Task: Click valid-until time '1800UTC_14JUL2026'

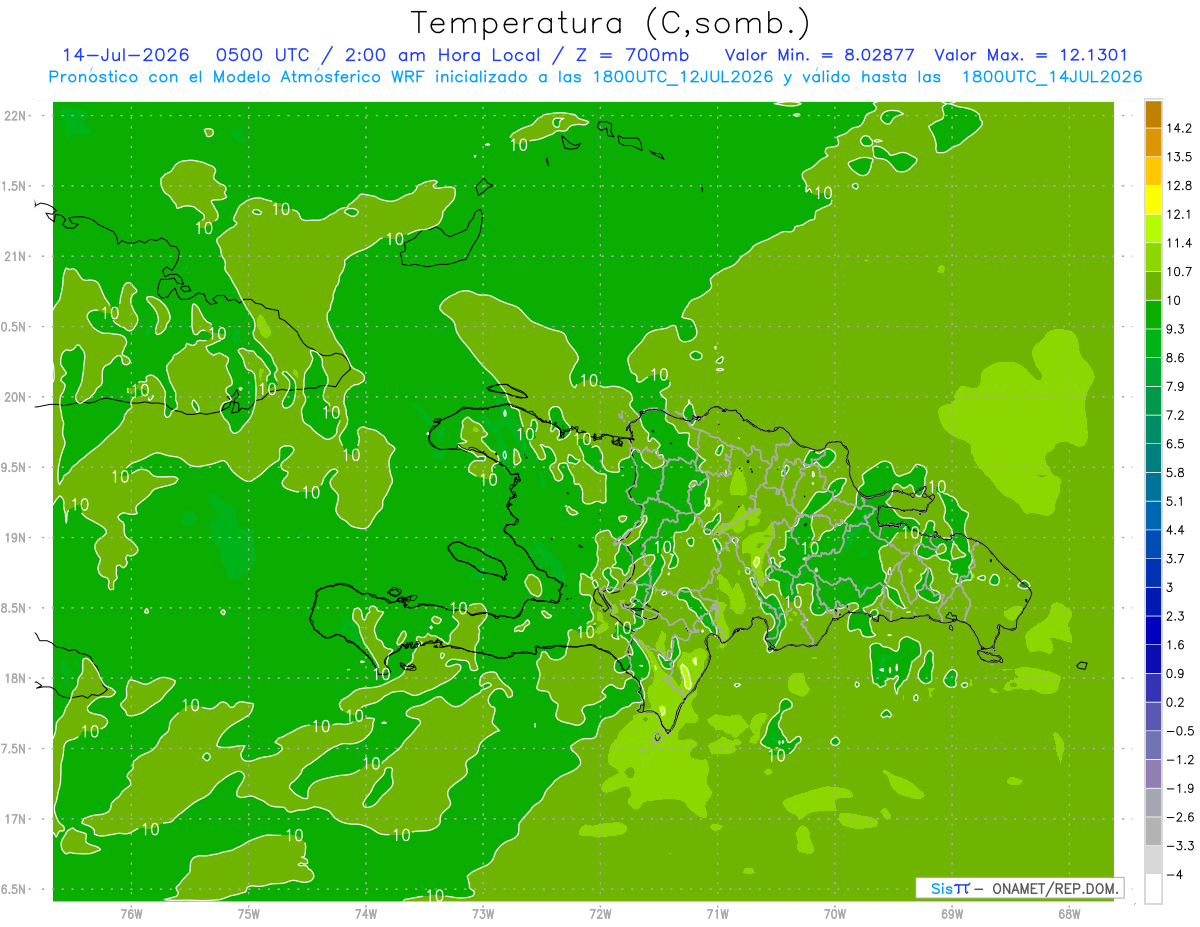Action: (x=1052, y=77)
